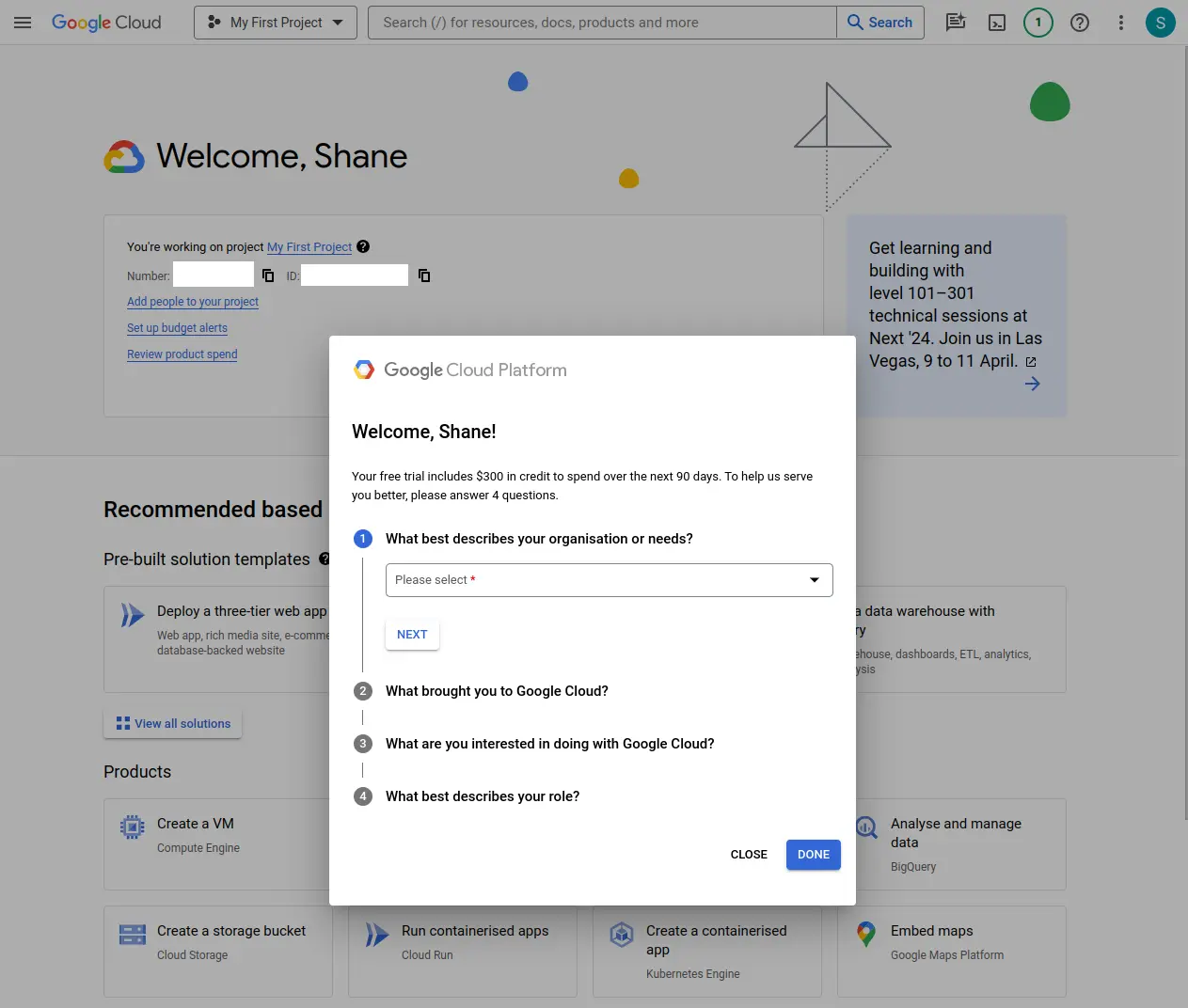Click the Kubernetes Engine icon
This screenshot has height=1008, width=1188.
(x=622, y=935)
